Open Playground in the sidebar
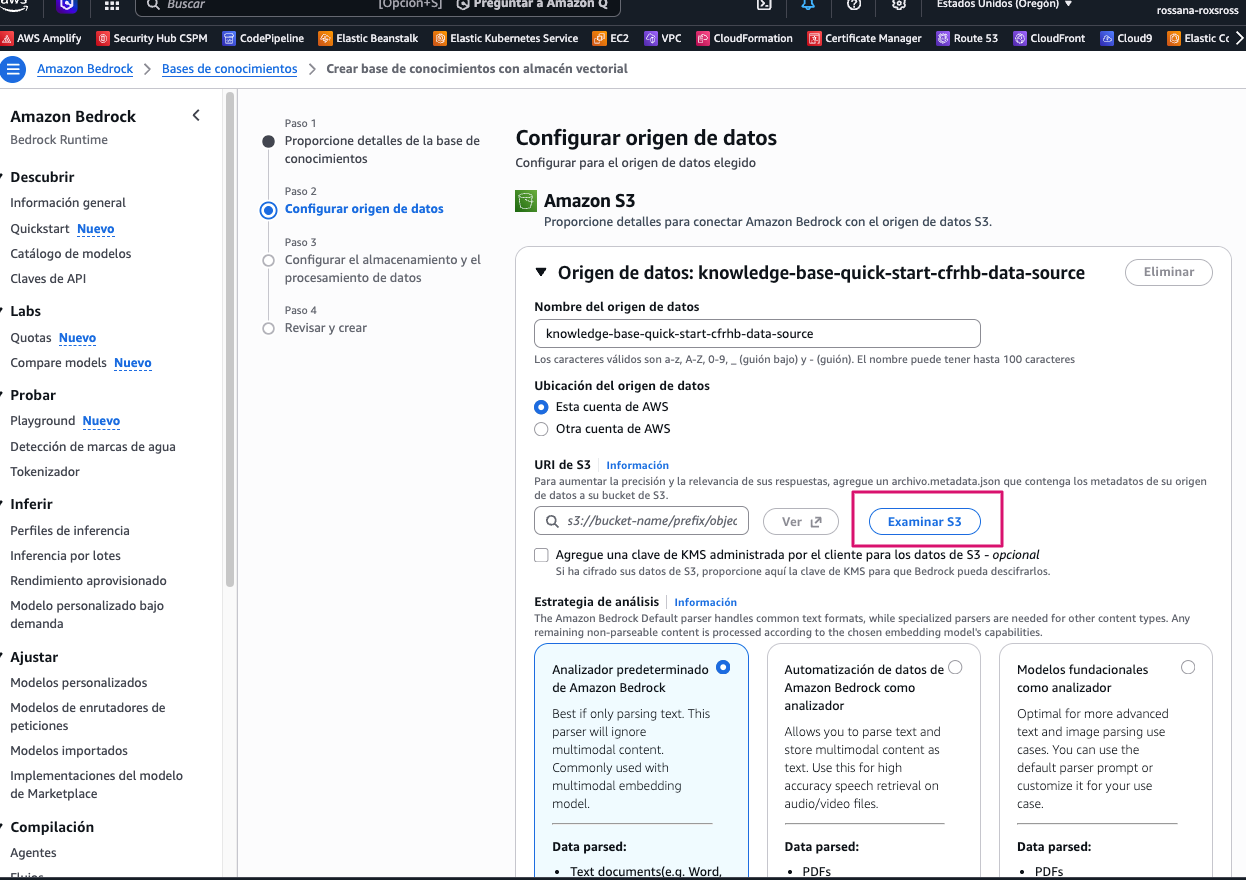 coord(43,421)
